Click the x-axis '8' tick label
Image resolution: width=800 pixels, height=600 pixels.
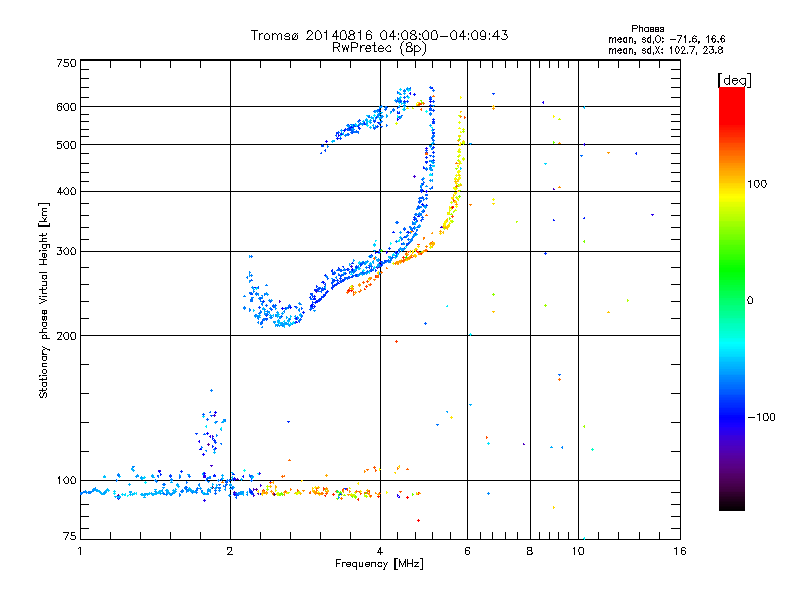click(530, 551)
